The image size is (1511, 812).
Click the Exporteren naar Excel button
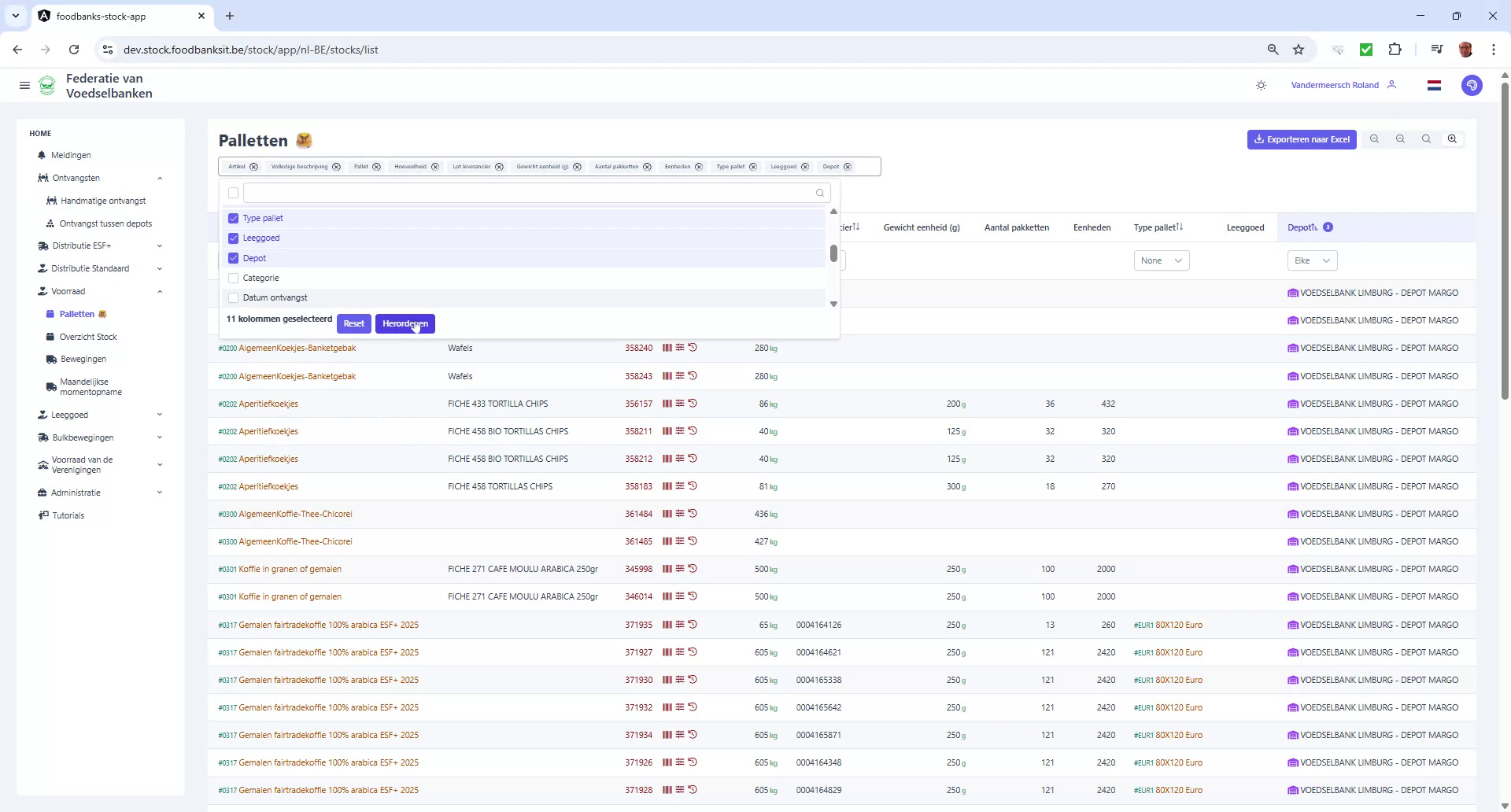tap(1302, 139)
